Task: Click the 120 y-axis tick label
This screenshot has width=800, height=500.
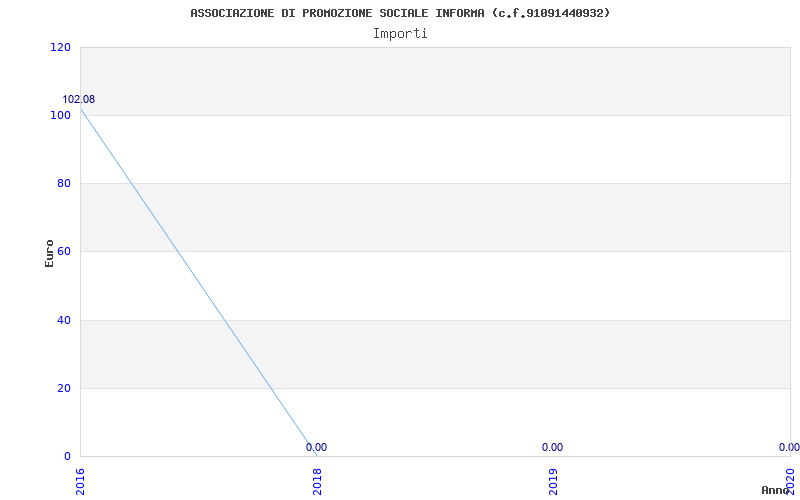Action: pyautogui.click(x=60, y=47)
